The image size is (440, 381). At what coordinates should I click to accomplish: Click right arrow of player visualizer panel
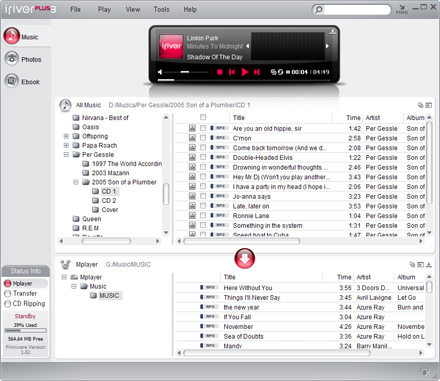(x=327, y=46)
